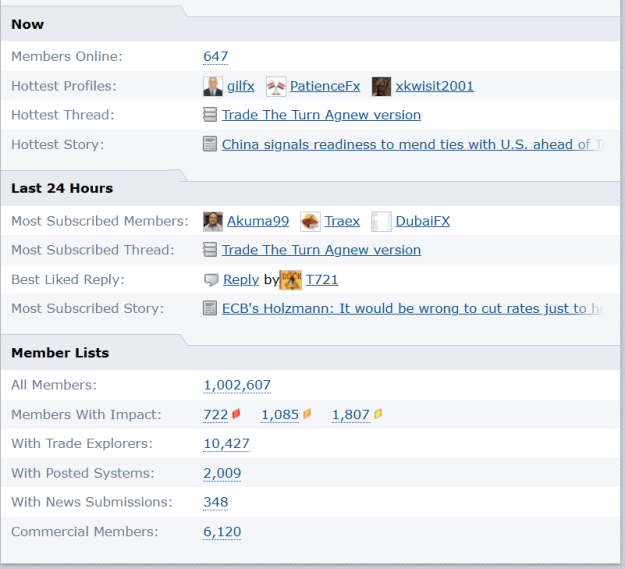
Task: Click news icon beside Hottest Story
Action: (x=210, y=144)
